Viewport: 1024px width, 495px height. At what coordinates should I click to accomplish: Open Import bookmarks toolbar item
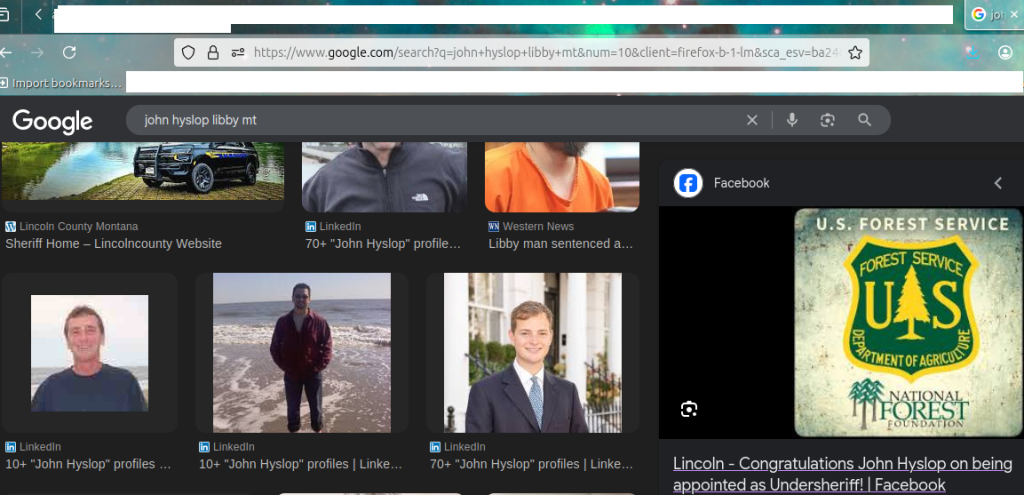(x=61, y=83)
